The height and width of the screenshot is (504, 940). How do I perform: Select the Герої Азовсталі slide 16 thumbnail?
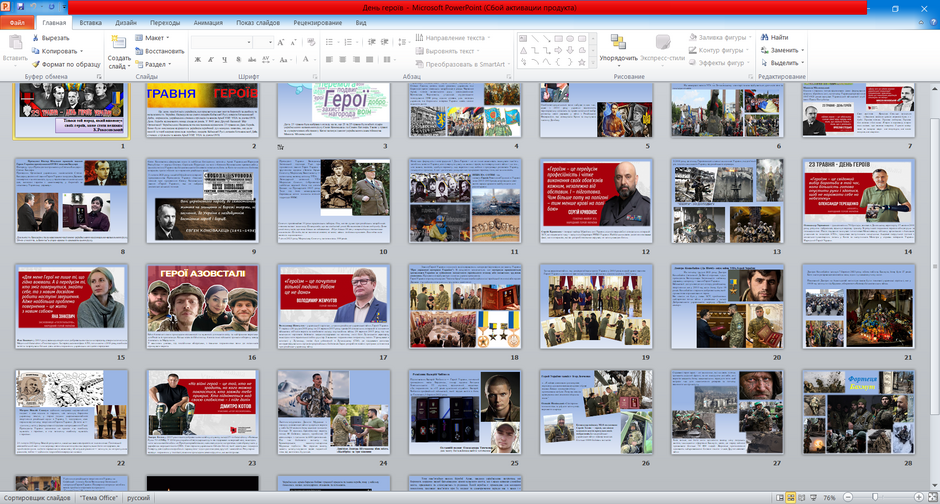coord(203,306)
